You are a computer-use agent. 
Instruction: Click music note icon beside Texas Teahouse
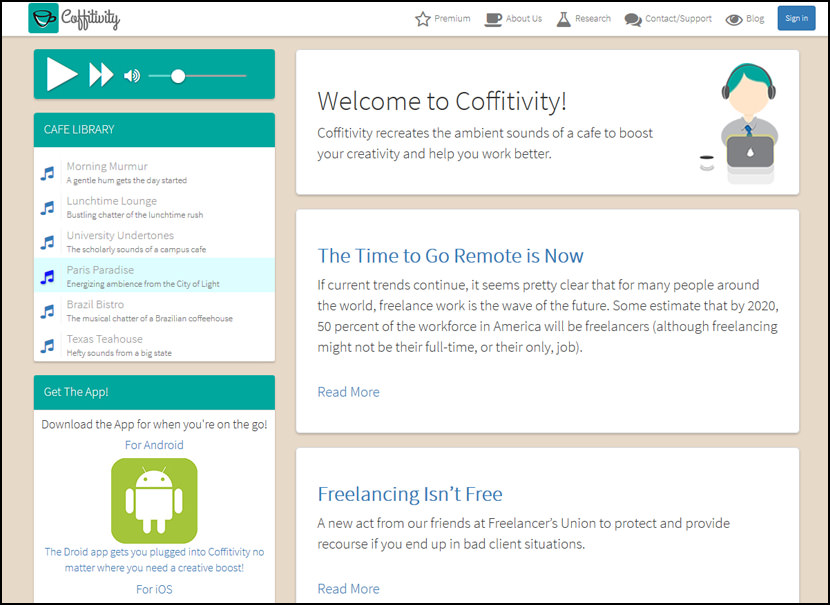pyautogui.click(x=48, y=346)
